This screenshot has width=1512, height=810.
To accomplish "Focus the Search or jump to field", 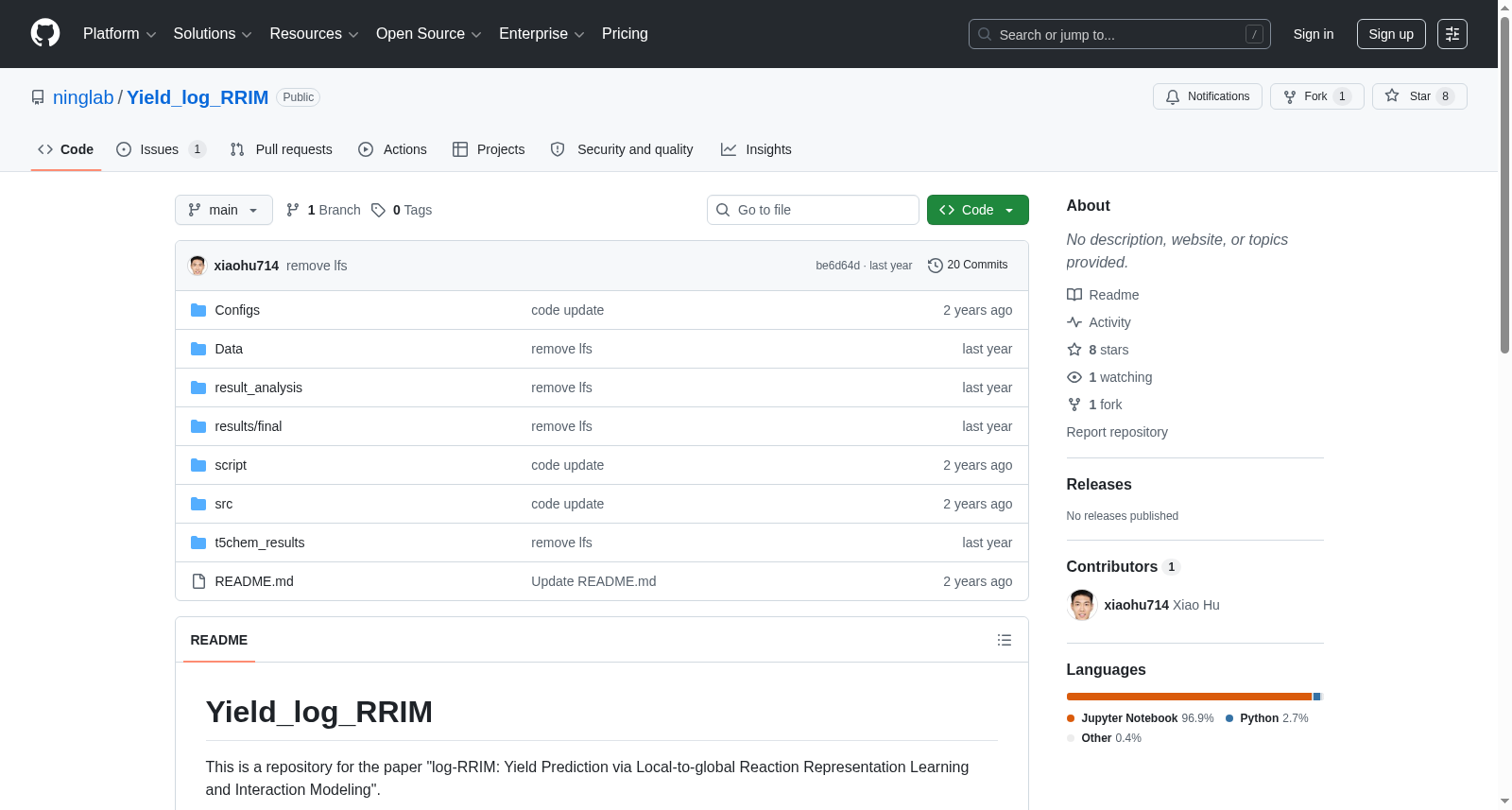I will click(x=1120, y=34).
